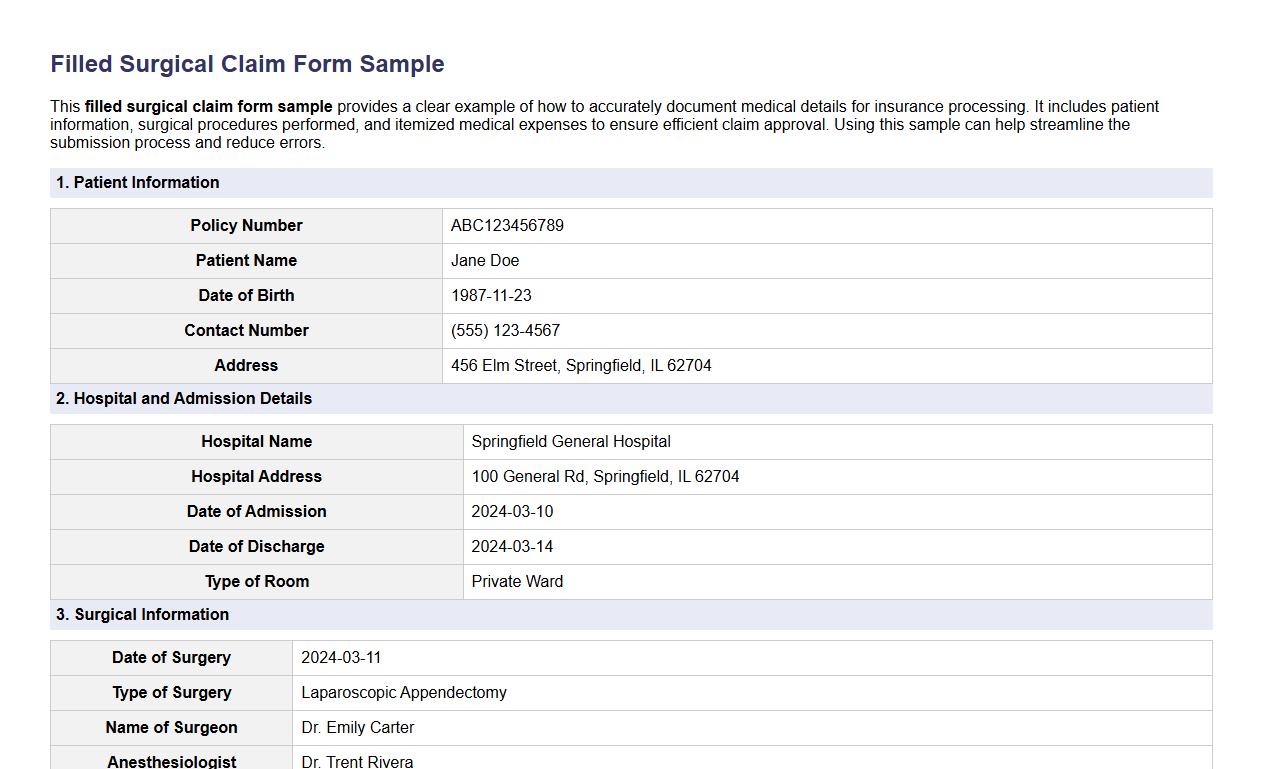Click the "Policy Number" row label
Image resolution: width=1263 pixels, height=769 pixels.
pos(246,225)
